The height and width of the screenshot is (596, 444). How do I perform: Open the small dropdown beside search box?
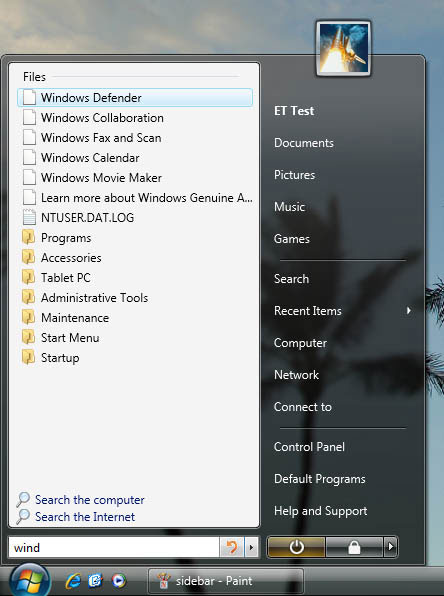point(251,548)
